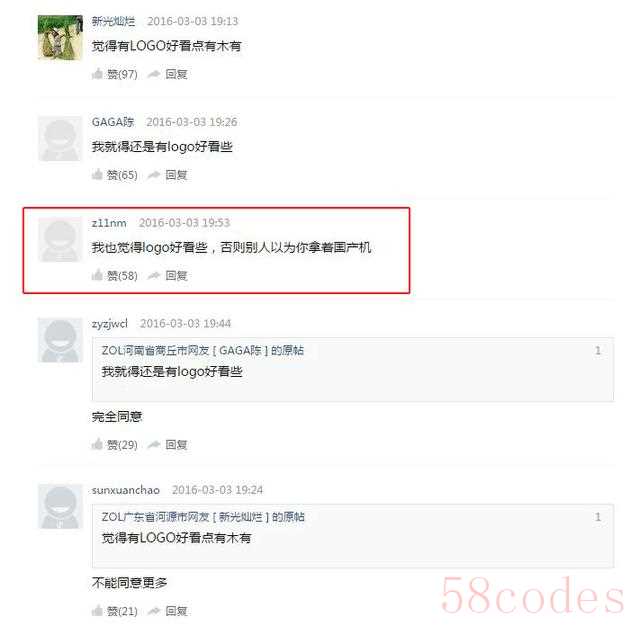Click reply arrow under GAGA陈's comment
This screenshot has height=626, width=640.
pos(167,175)
